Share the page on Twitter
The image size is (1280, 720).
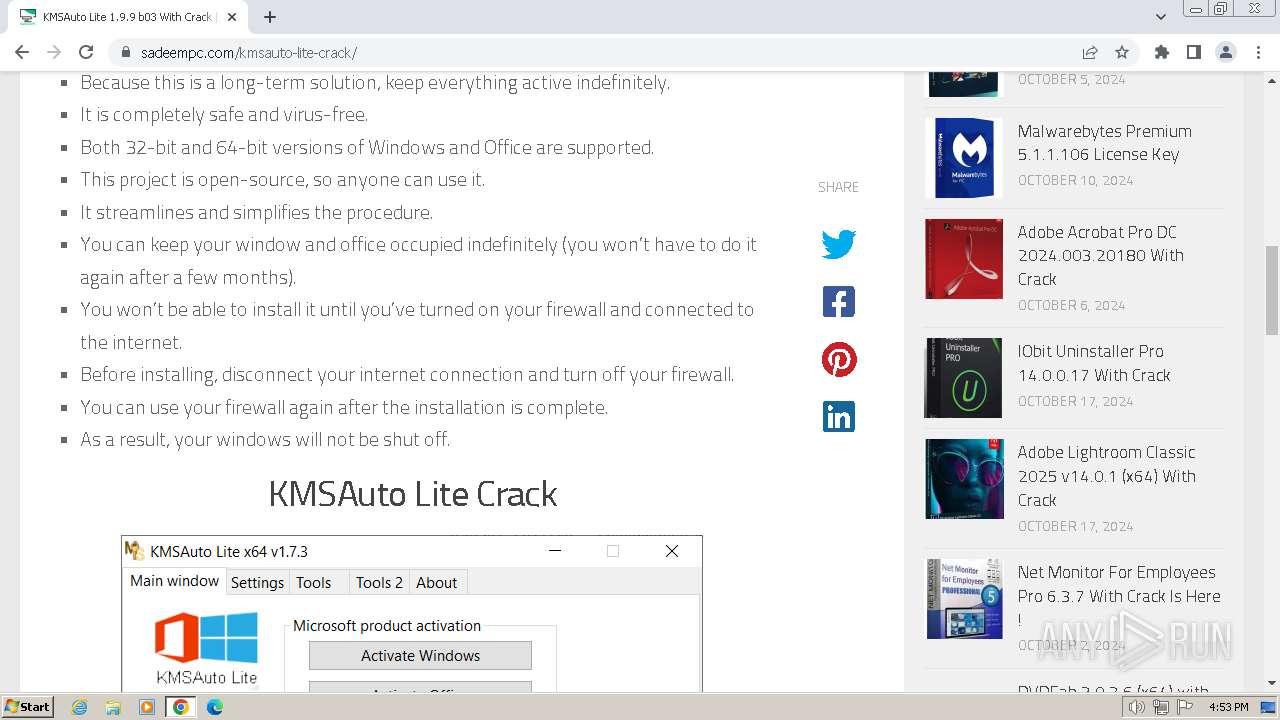coord(838,244)
